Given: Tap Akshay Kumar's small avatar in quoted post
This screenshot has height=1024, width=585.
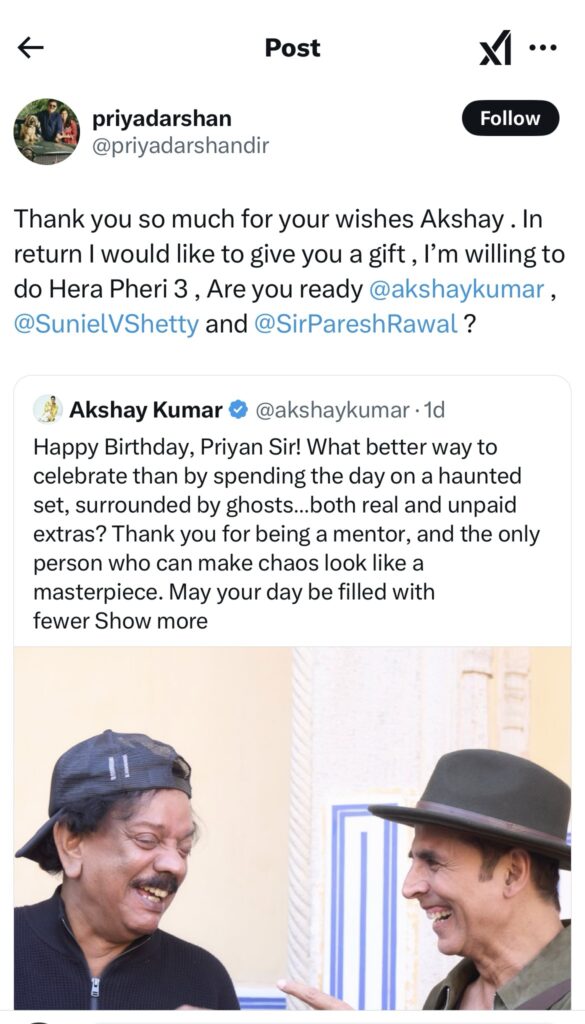Looking at the screenshot, I should point(48,409).
